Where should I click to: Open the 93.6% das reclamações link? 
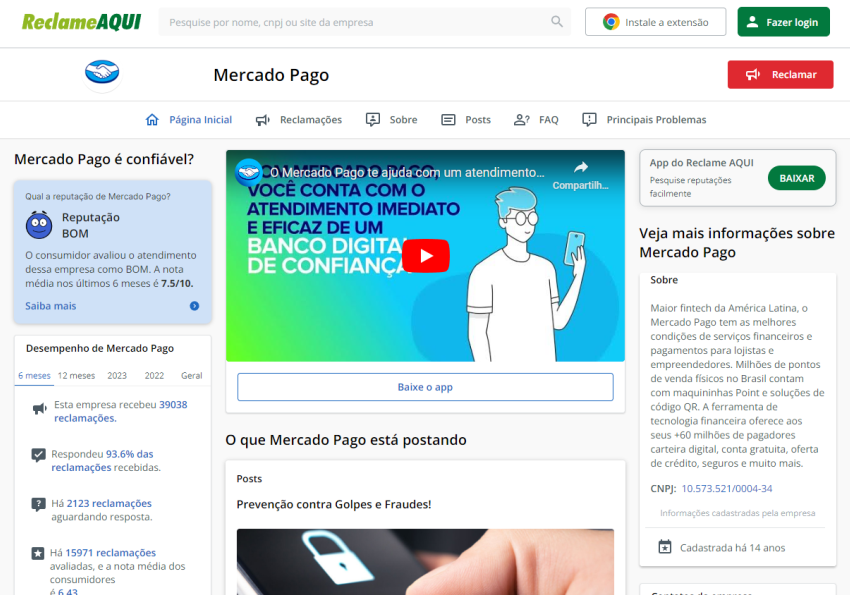click(102, 461)
